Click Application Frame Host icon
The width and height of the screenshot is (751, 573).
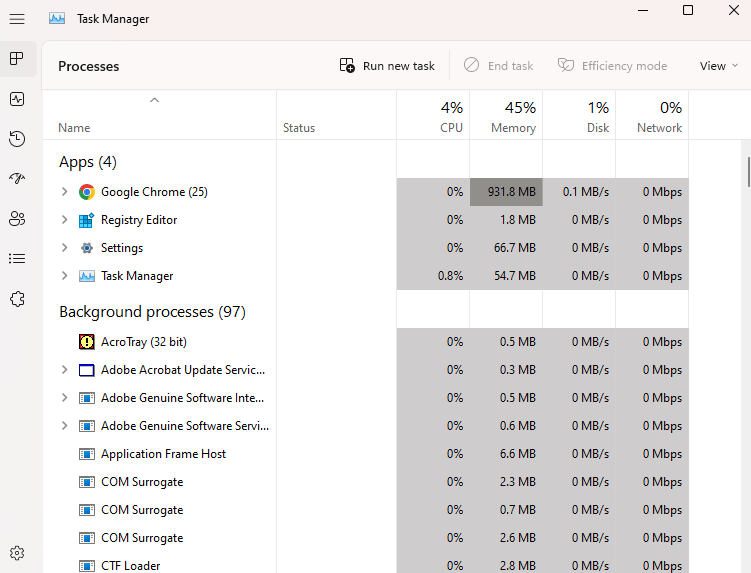[87, 454]
